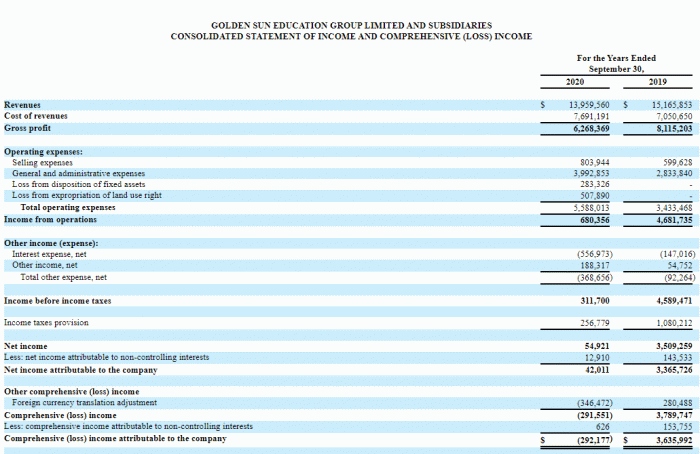The height and width of the screenshot is (454, 700).
Task: Click the Selling expenses label
Action: pyautogui.click(x=42, y=162)
